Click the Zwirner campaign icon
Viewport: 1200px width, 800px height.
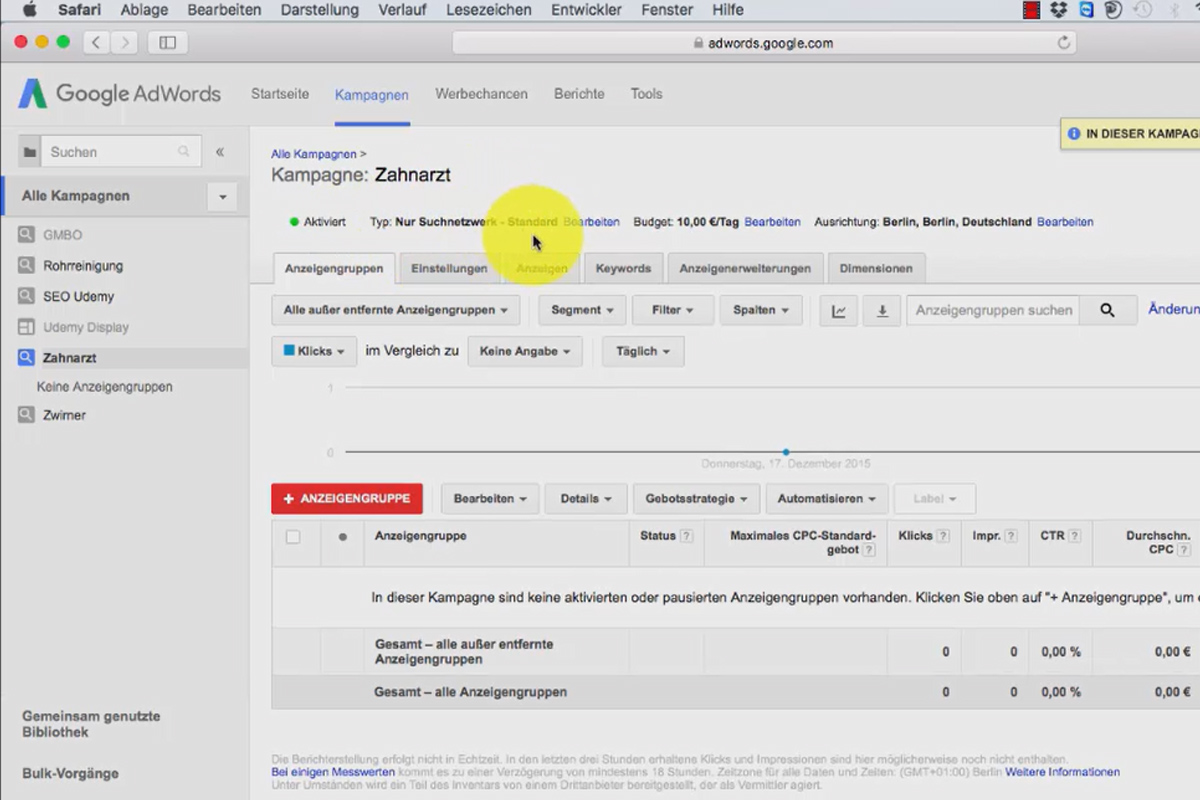26,415
